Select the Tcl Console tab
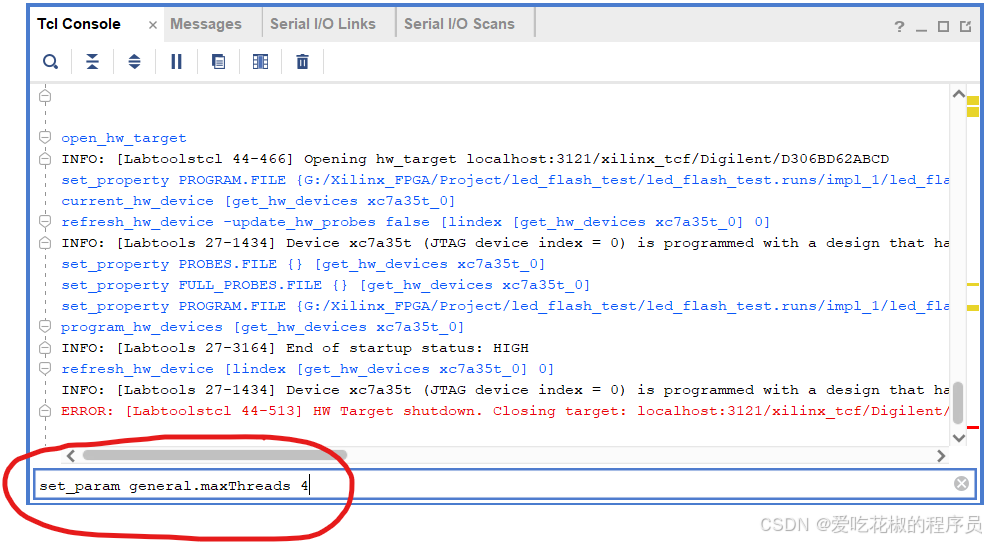 pos(79,24)
